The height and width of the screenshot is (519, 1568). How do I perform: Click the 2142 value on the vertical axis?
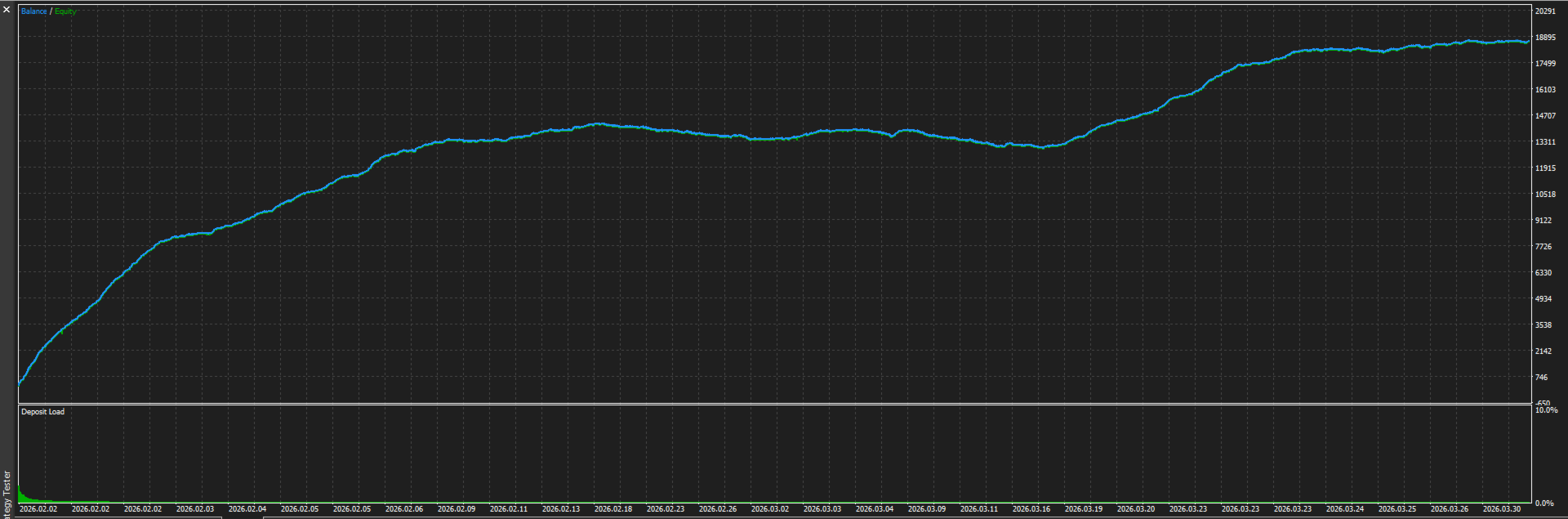[1543, 351]
